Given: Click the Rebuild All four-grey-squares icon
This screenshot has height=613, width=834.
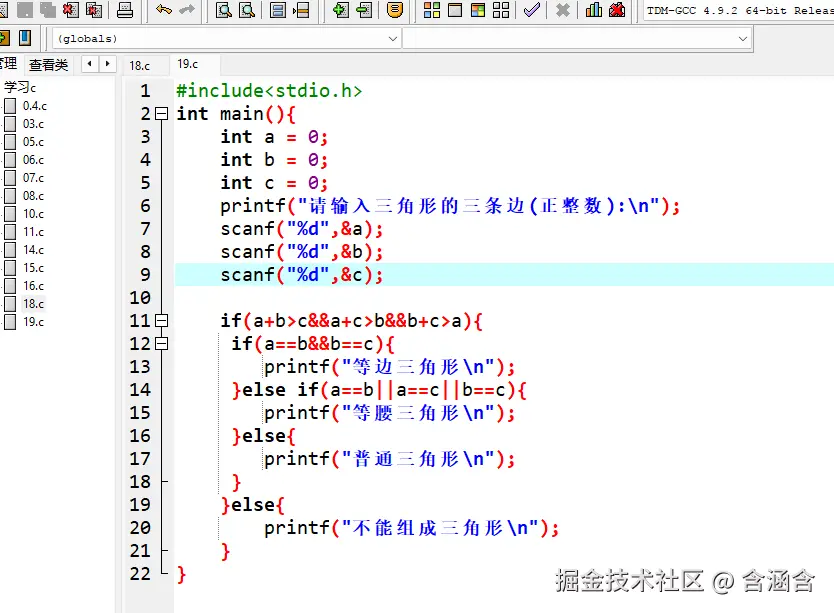Looking at the screenshot, I should tap(501, 10).
